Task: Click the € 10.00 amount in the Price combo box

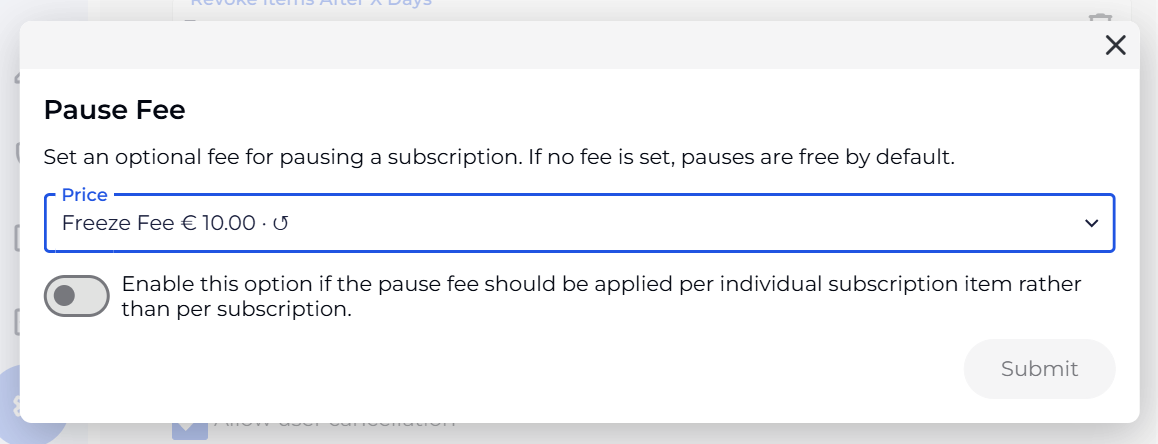Action: click(x=218, y=224)
